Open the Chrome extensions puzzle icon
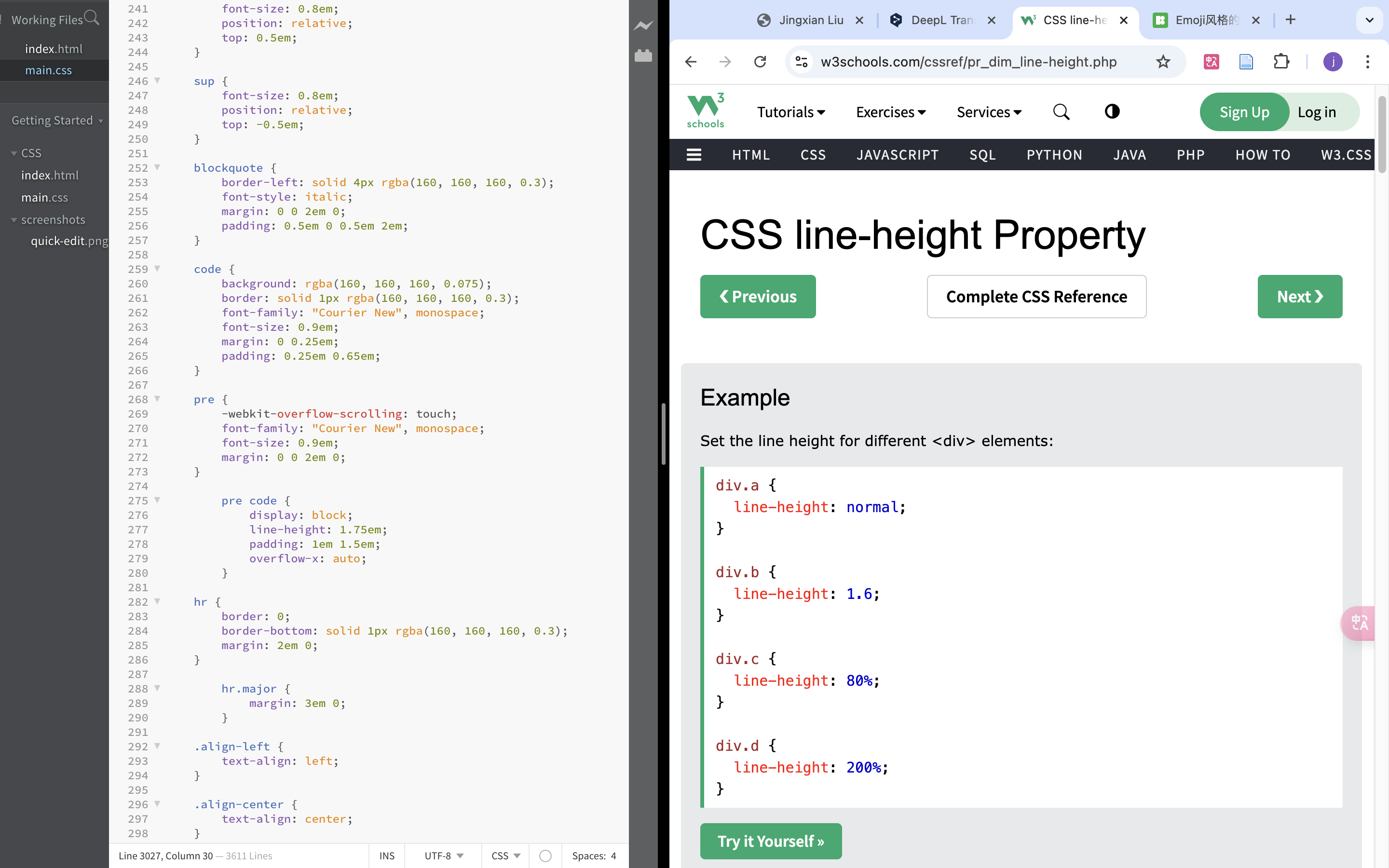This screenshot has width=1389, height=868. (1281, 61)
